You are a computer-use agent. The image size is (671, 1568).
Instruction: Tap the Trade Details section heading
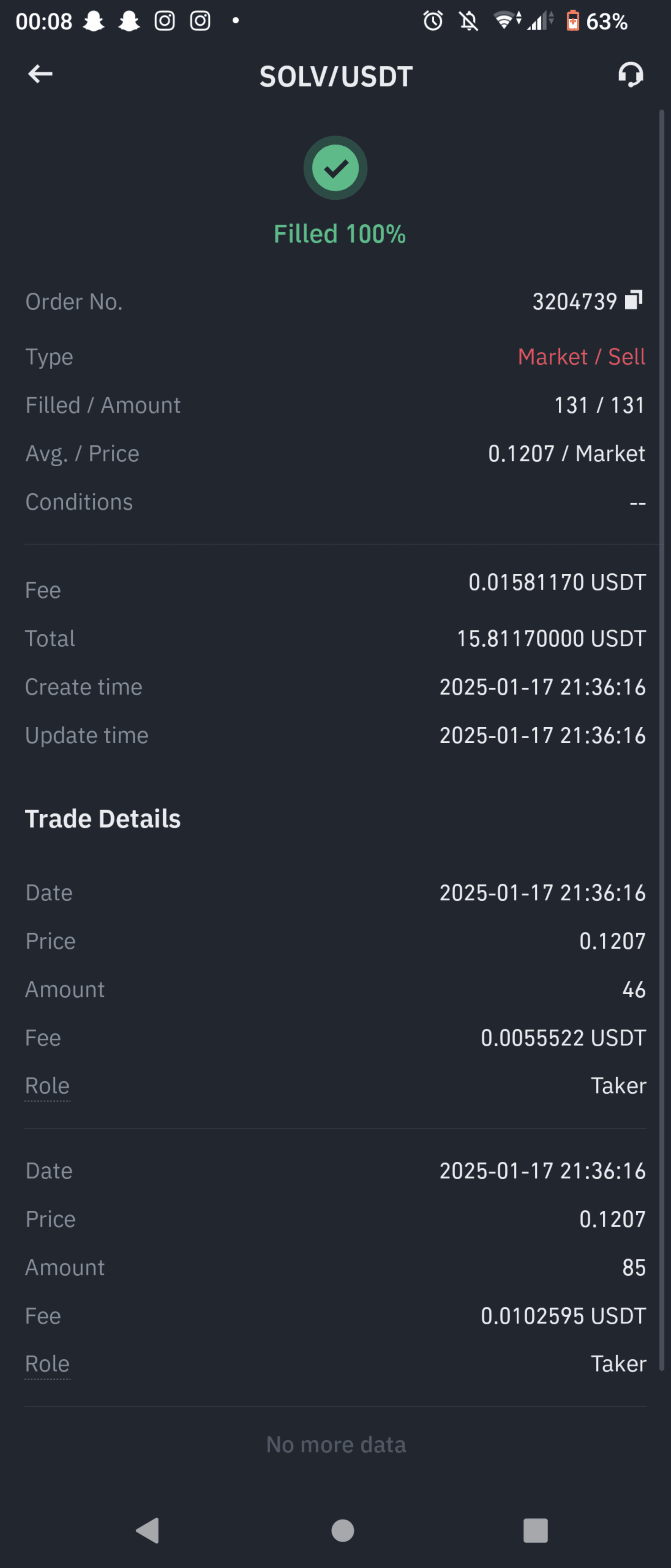(103, 819)
